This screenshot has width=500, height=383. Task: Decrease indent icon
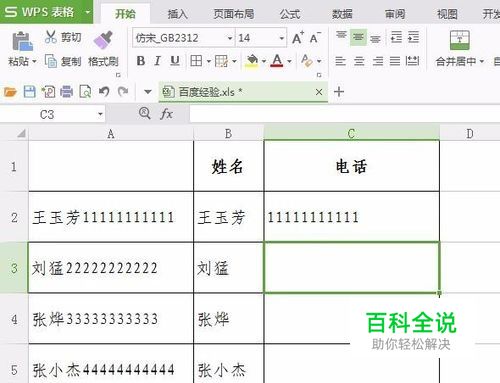pos(396,37)
